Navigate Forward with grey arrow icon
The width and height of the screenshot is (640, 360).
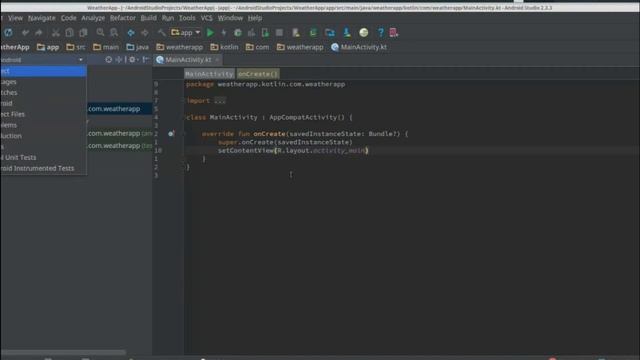[145, 33]
